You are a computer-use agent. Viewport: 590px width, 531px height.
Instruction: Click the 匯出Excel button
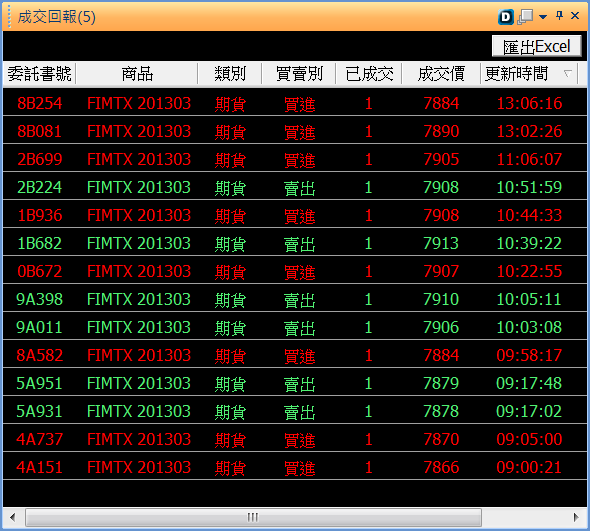(537, 47)
